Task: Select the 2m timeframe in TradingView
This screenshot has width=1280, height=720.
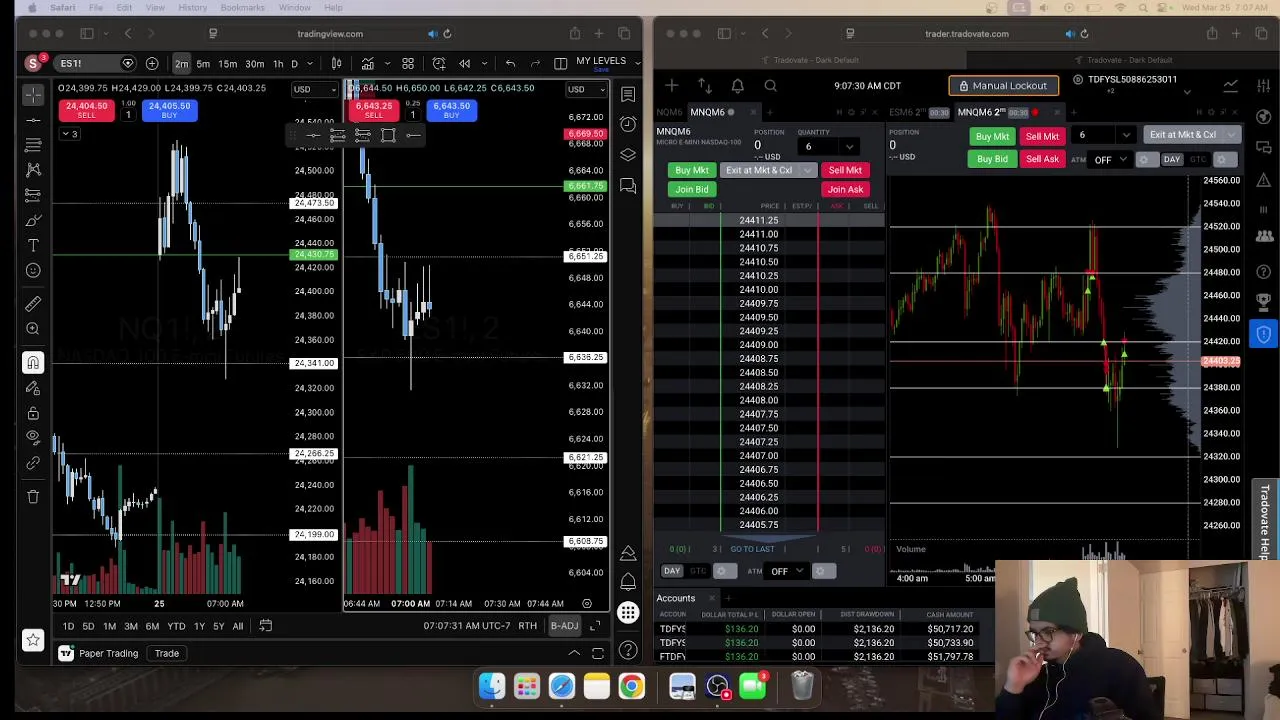Action: point(182,64)
